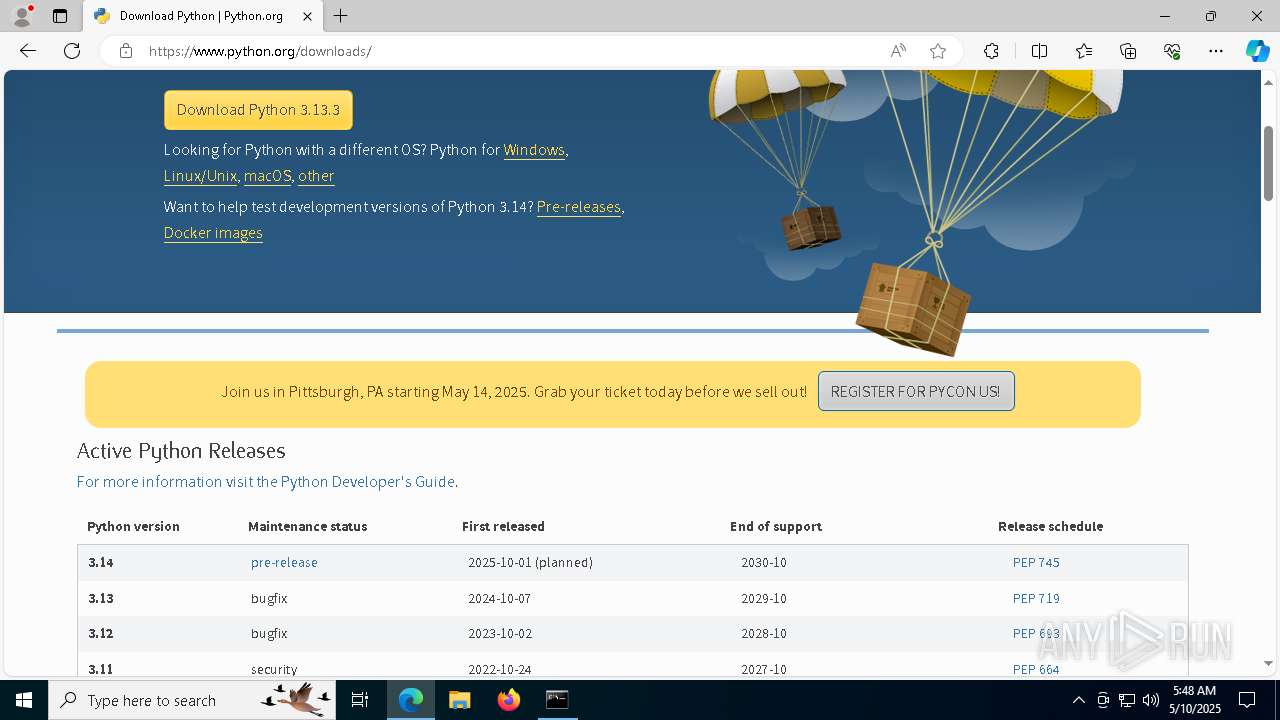Open the Windows download link

pyautogui.click(x=534, y=150)
